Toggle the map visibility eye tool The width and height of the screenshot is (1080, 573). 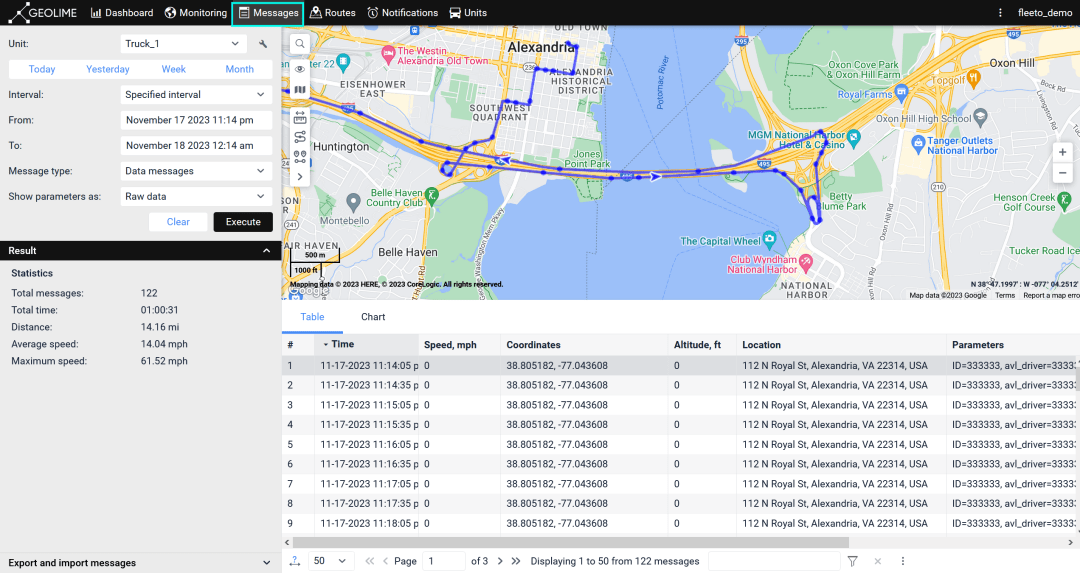tap(300, 69)
